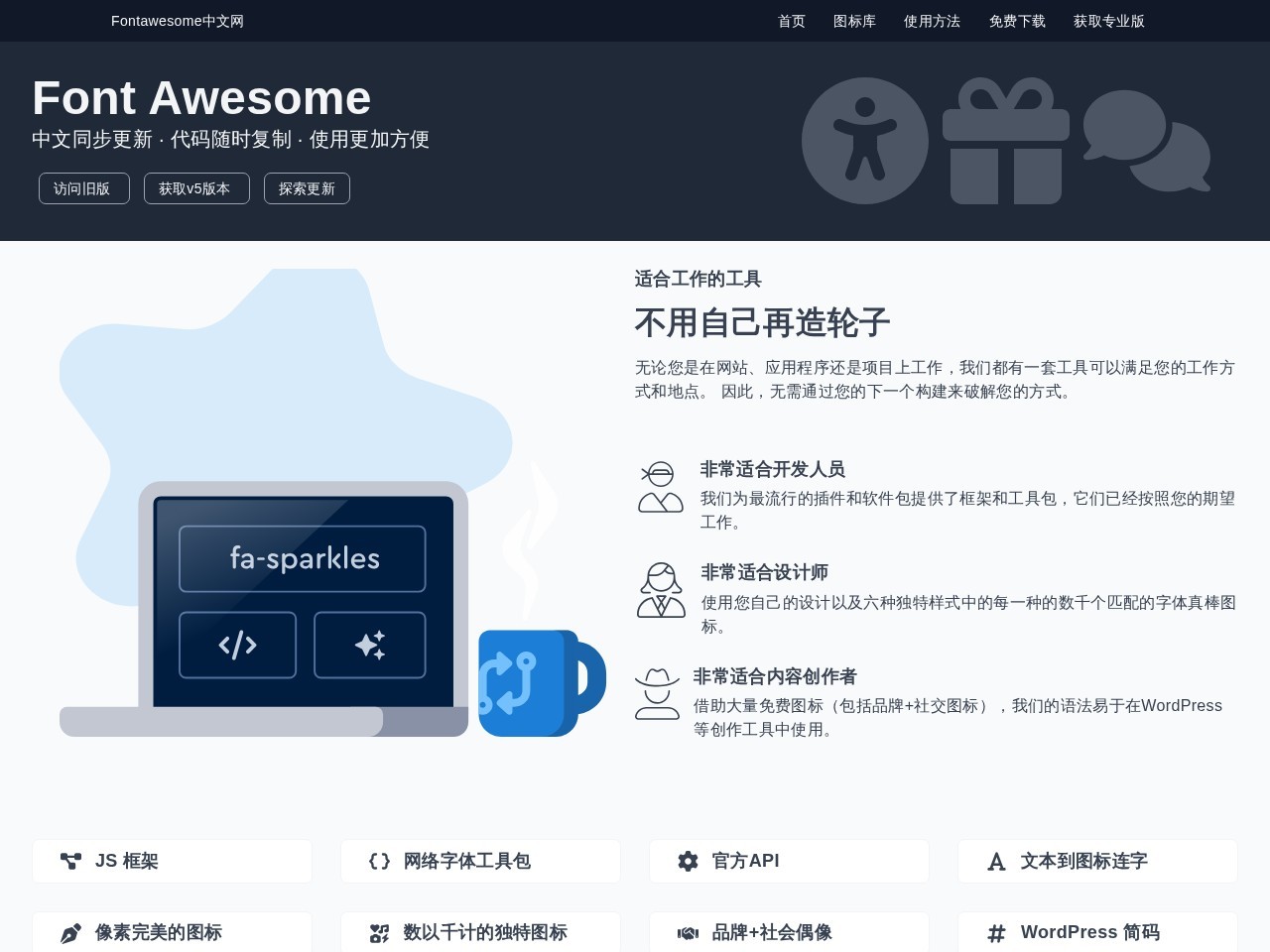Viewport: 1270px width, 952px height.
Task: Click the large gift box icon
Action: click(x=1006, y=141)
